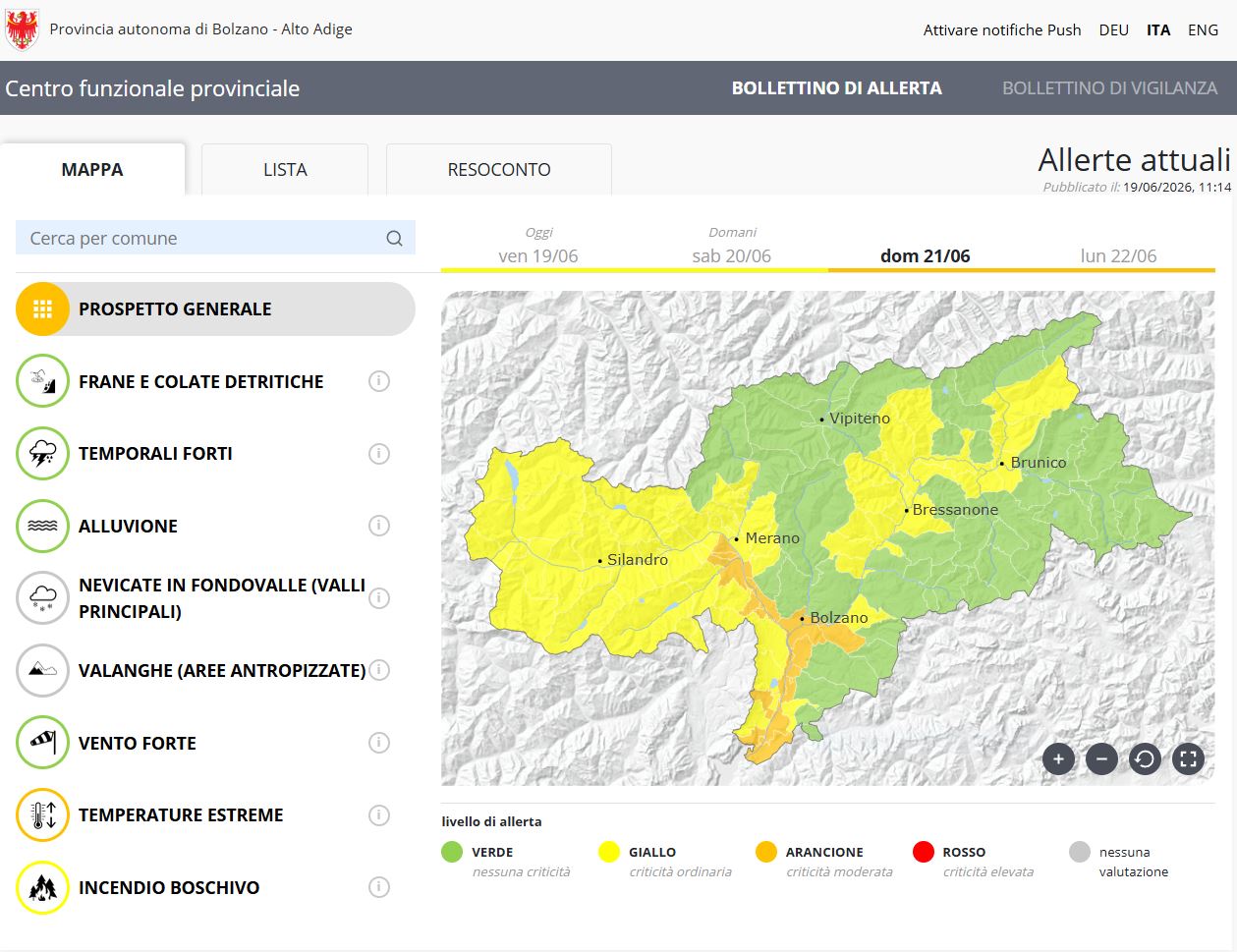Open Bollettino di Allerta
The image size is (1237, 952).
click(x=837, y=88)
